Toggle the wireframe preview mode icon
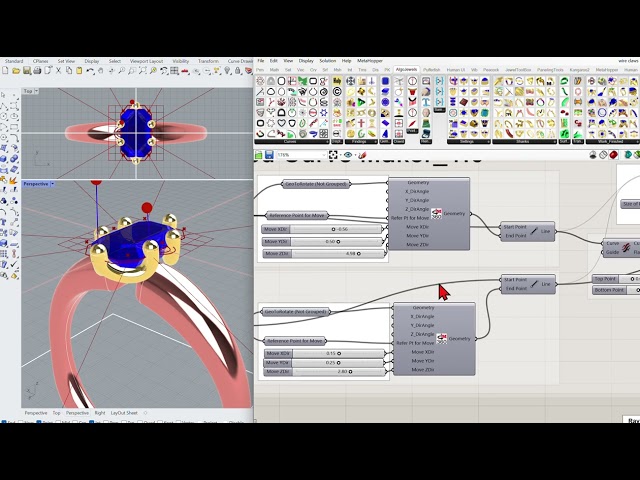 pyautogui.click(x=603, y=155)
